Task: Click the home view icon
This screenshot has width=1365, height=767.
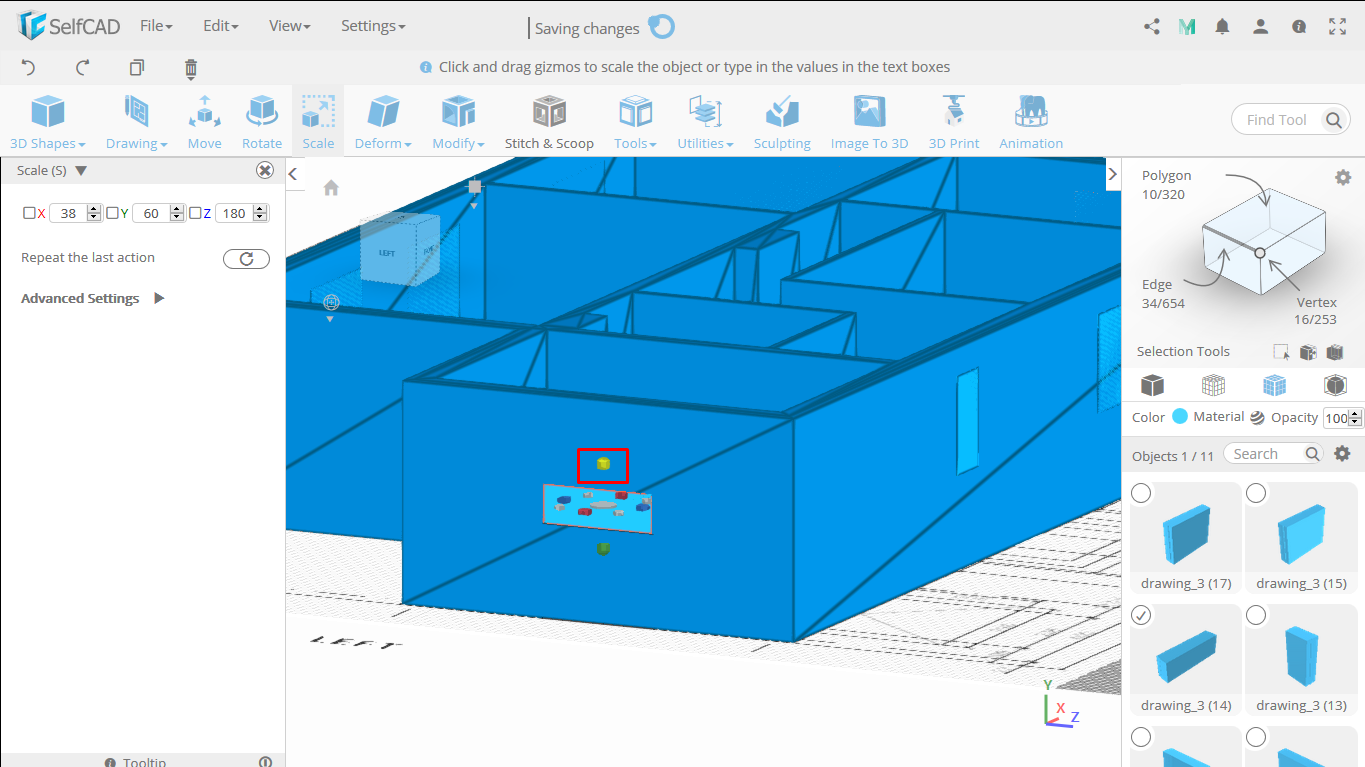Action: (x=331, y=188)
